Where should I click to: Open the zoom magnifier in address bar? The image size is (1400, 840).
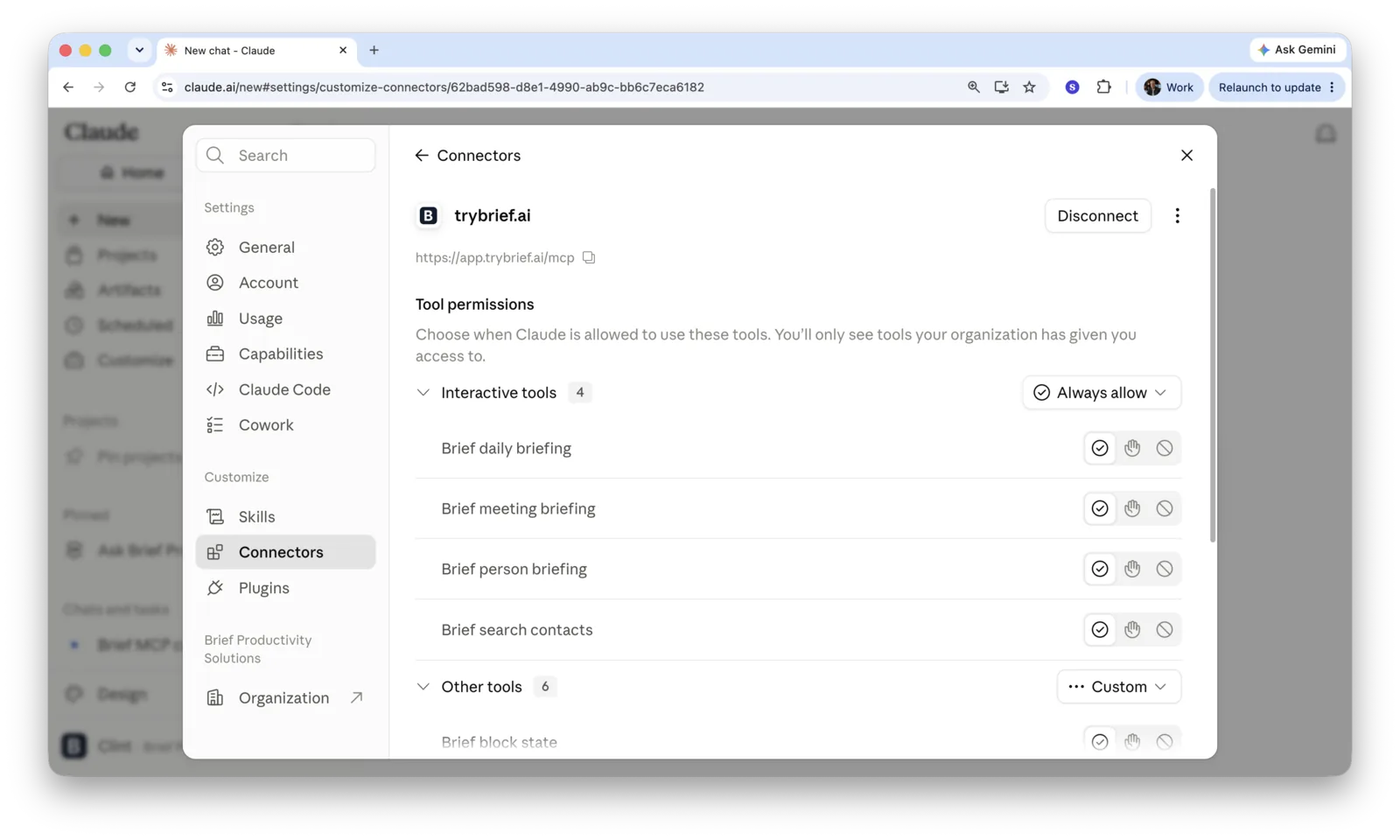[x=973, y=87]
